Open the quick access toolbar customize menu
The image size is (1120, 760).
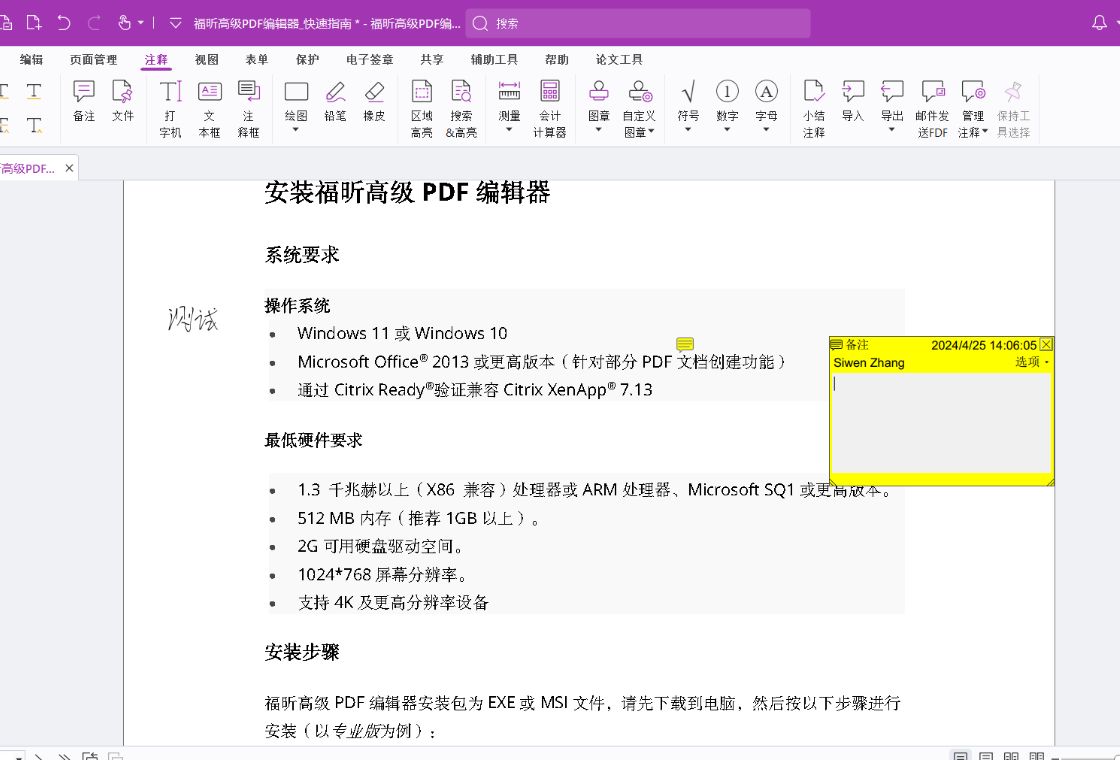(175, 23)
